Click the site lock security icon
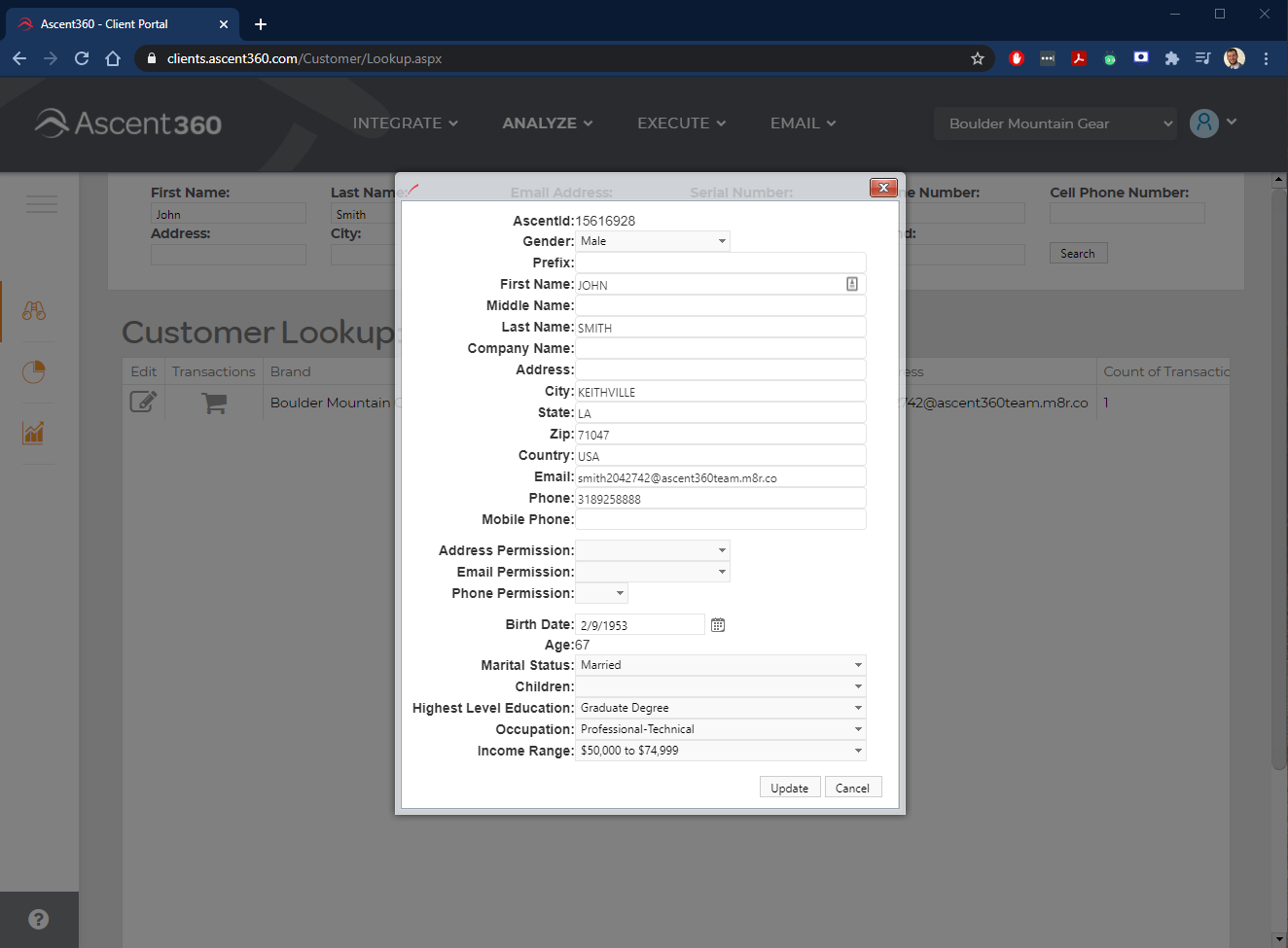The image size is (1288, 948). coord(151,58)
